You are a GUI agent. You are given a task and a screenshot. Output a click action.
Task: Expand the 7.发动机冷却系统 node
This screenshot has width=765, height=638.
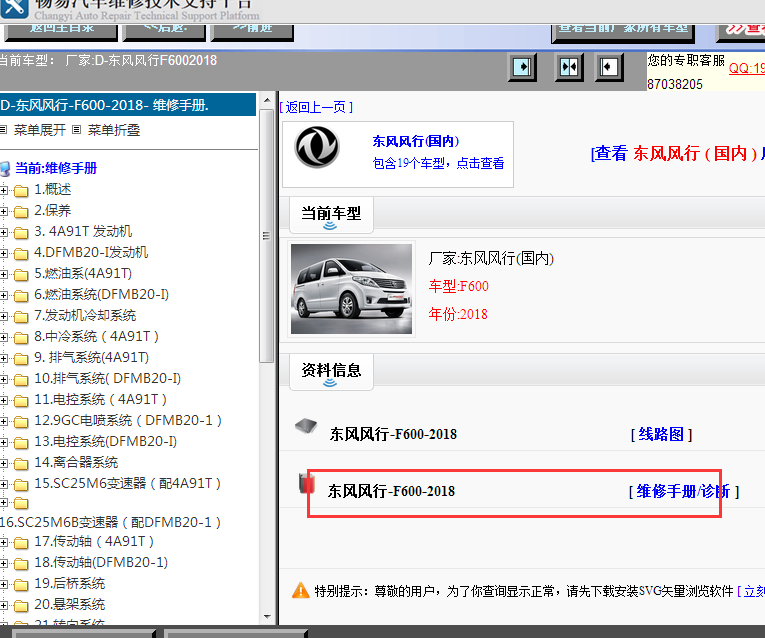pyautogui.click(x=4, y=316)
